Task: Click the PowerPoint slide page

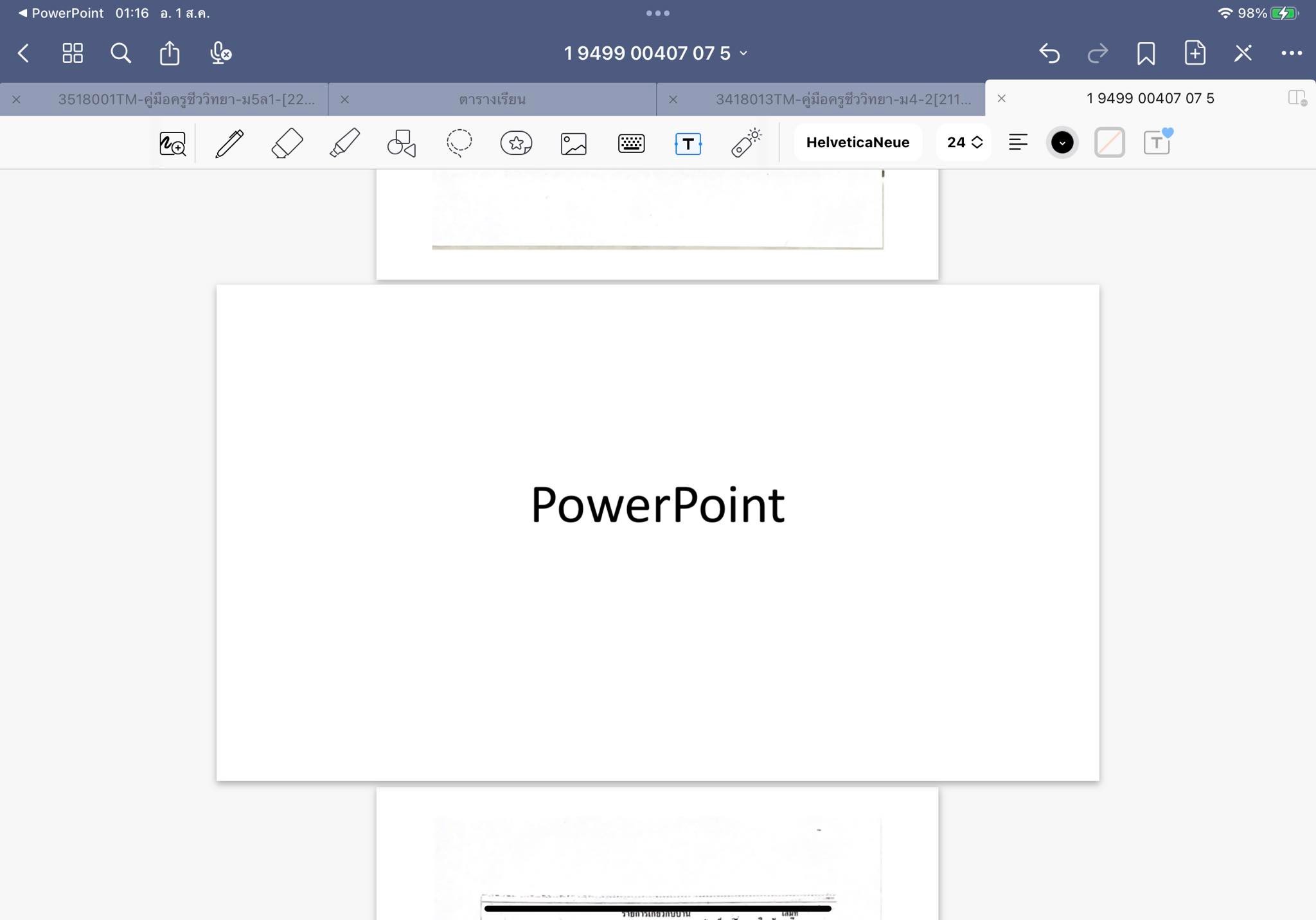Action: (x=657, y=532)
